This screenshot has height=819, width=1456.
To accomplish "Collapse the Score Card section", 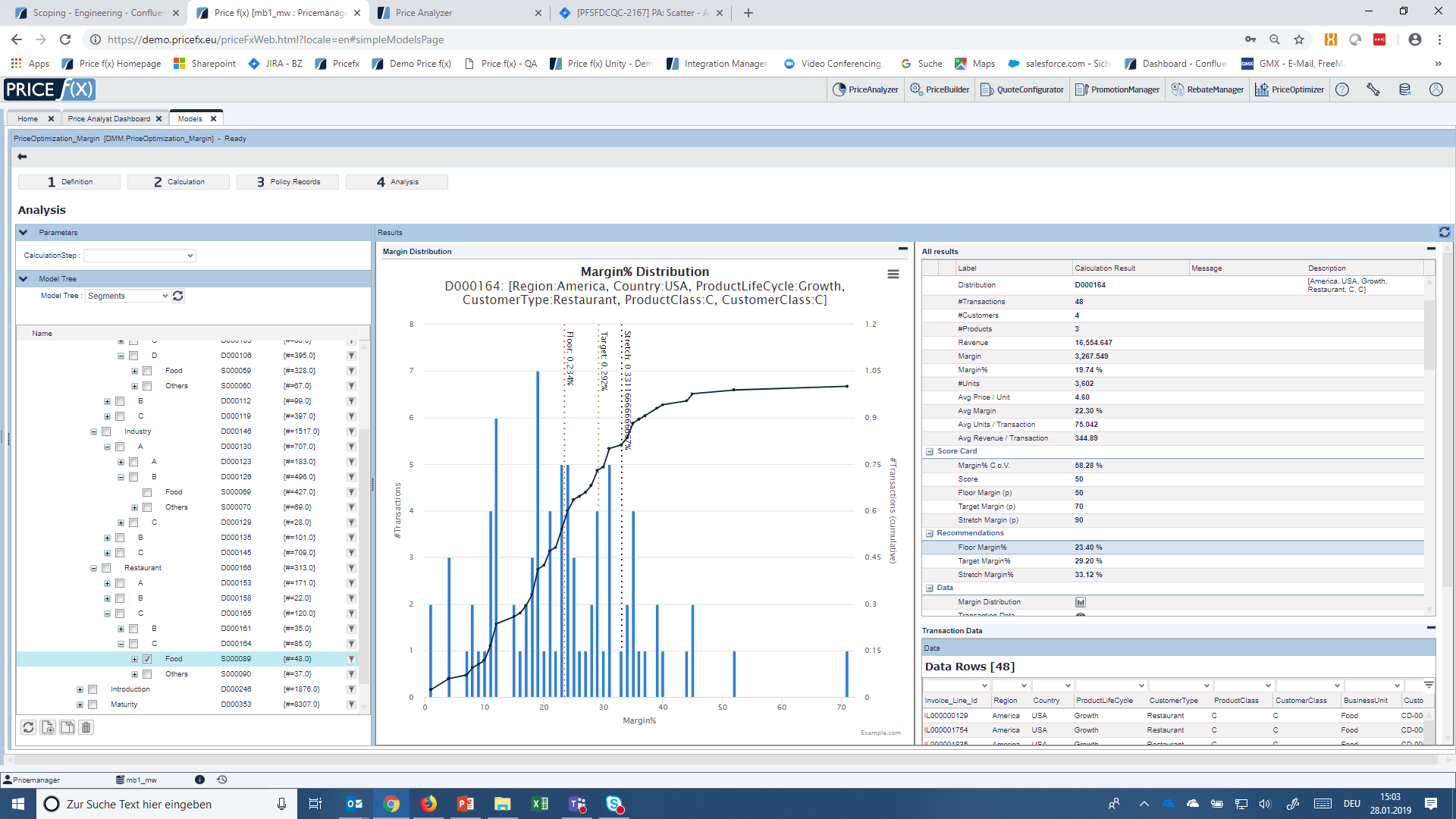I will coord(929,451).
